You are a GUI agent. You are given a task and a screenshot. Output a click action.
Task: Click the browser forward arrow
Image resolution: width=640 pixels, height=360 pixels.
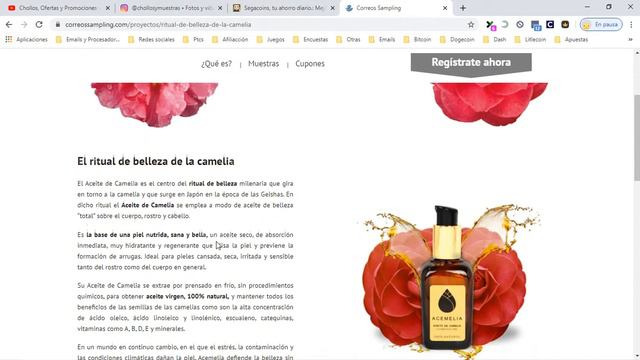(x=24, y=24)
